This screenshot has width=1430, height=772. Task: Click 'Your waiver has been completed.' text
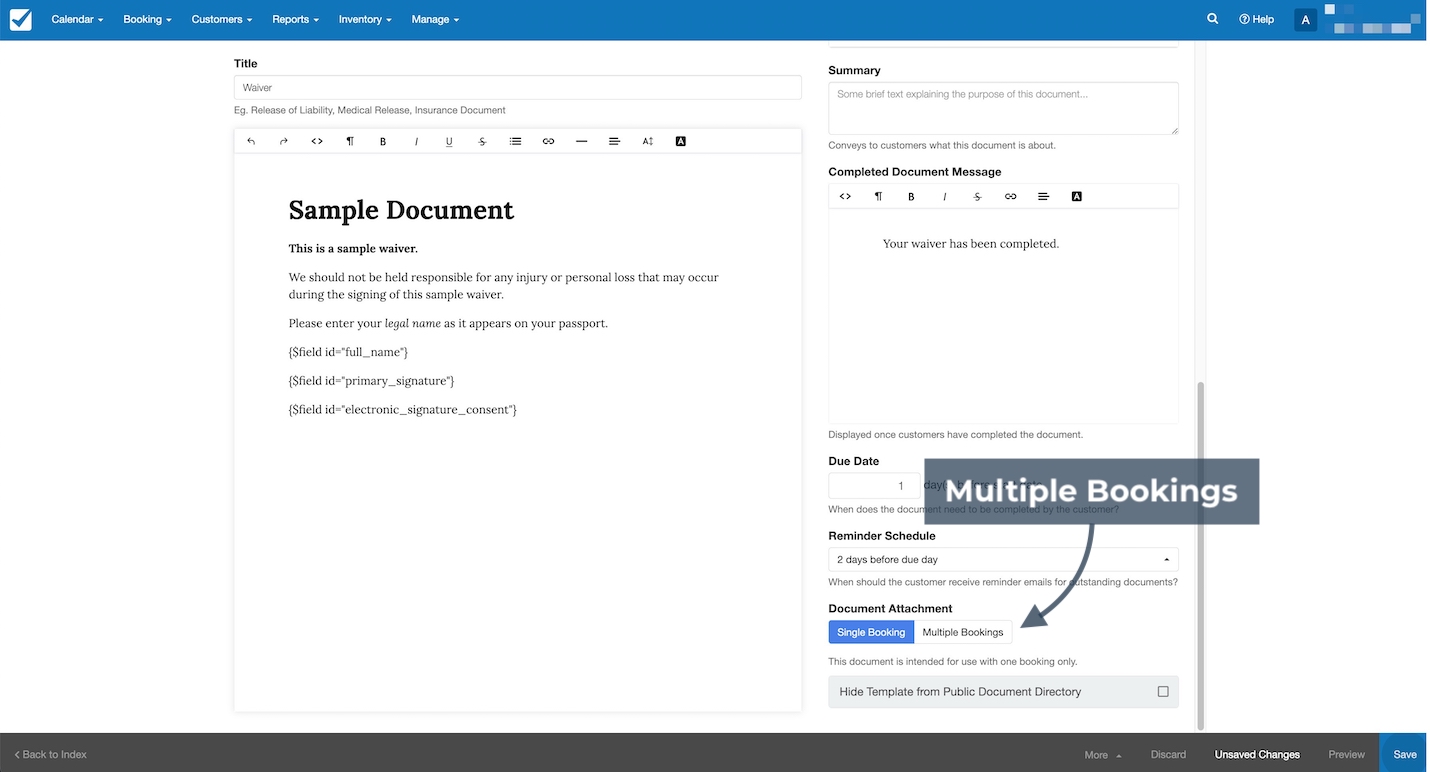970,243
